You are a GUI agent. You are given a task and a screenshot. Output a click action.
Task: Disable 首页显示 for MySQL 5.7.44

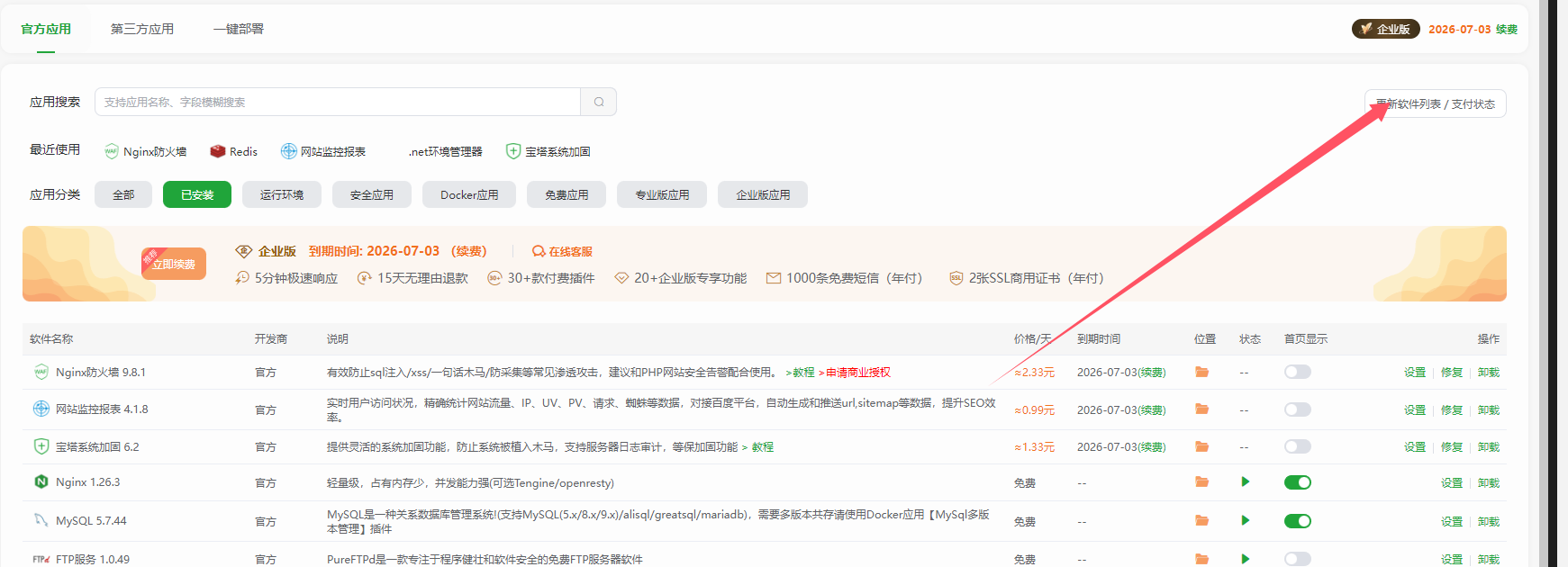point(1298,521)
